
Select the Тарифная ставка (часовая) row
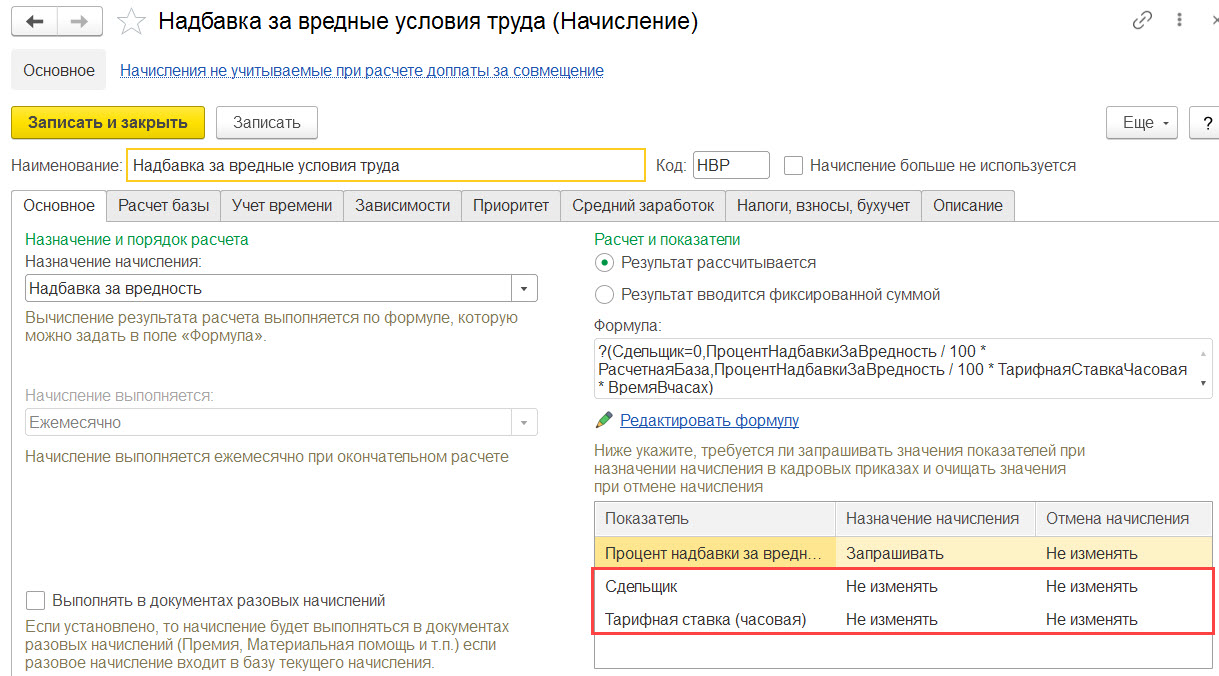click(x=903, y=619)
